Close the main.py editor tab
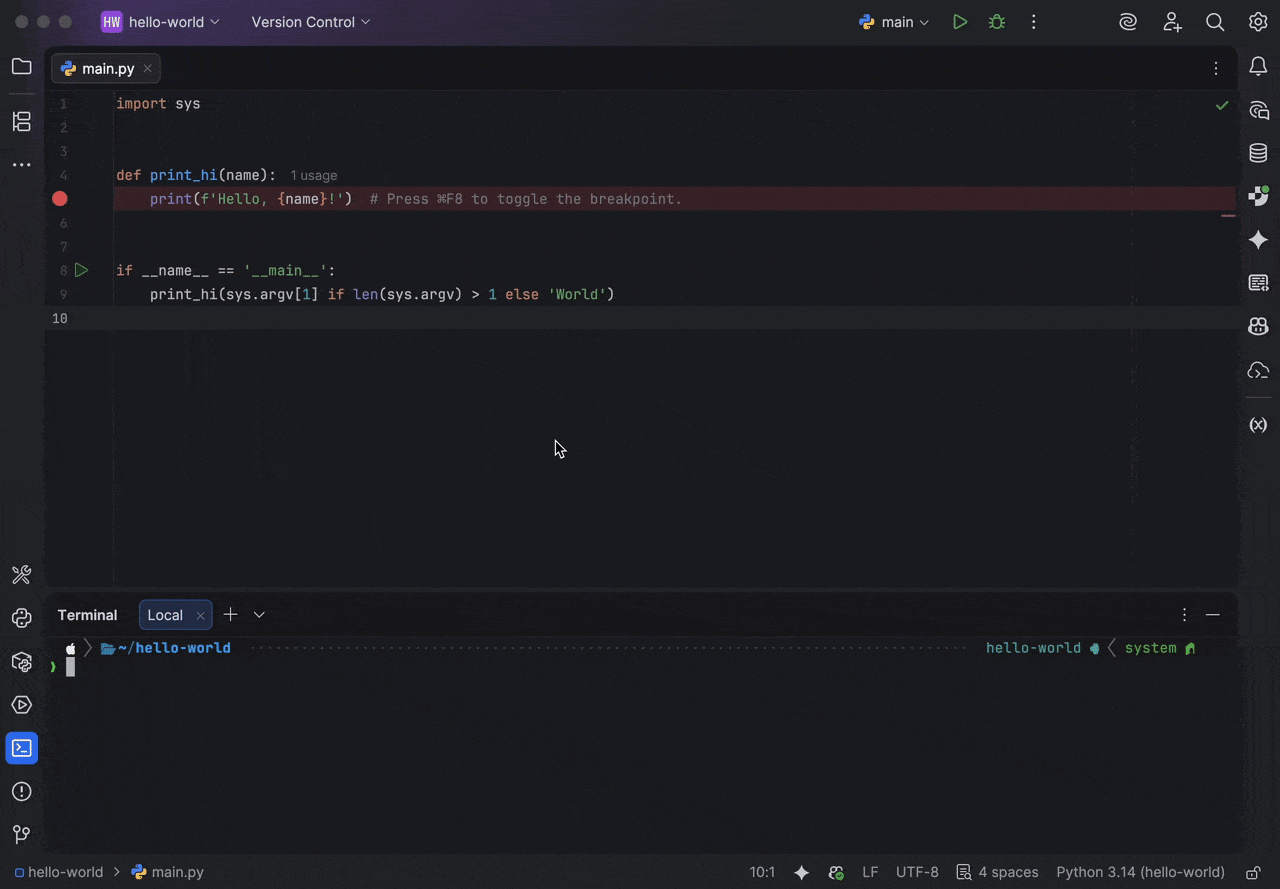 [x=147, y=69]
